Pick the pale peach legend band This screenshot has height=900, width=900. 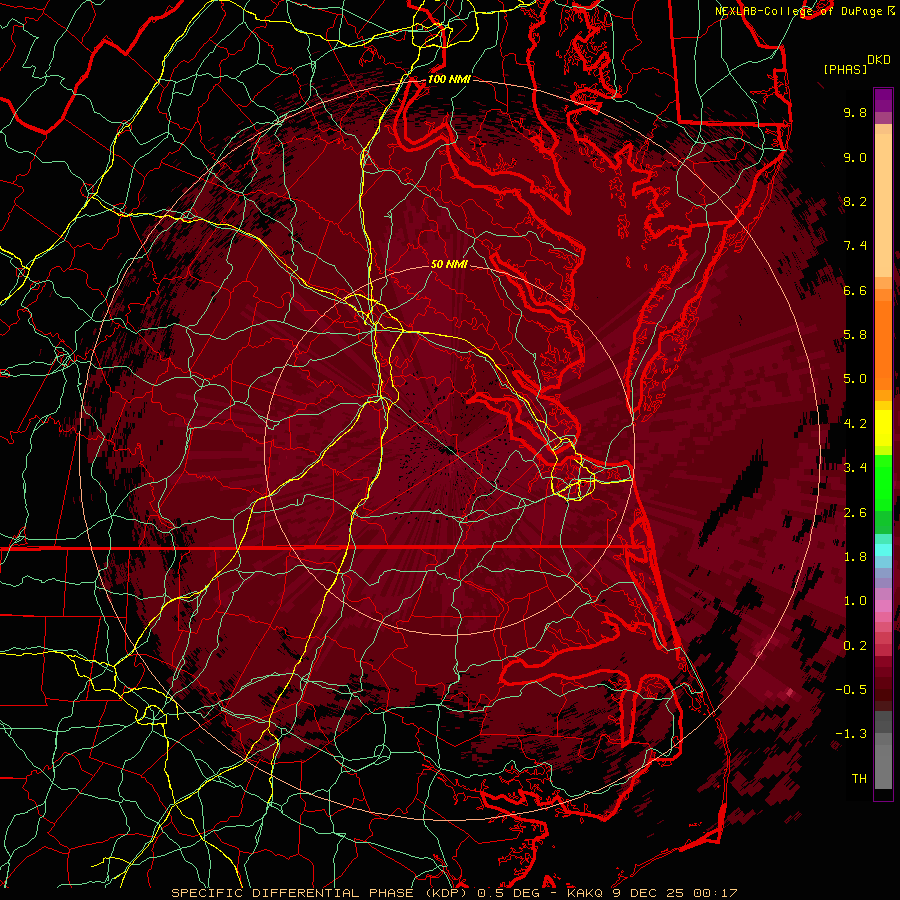pyautogui.click(x=883, y=205)
